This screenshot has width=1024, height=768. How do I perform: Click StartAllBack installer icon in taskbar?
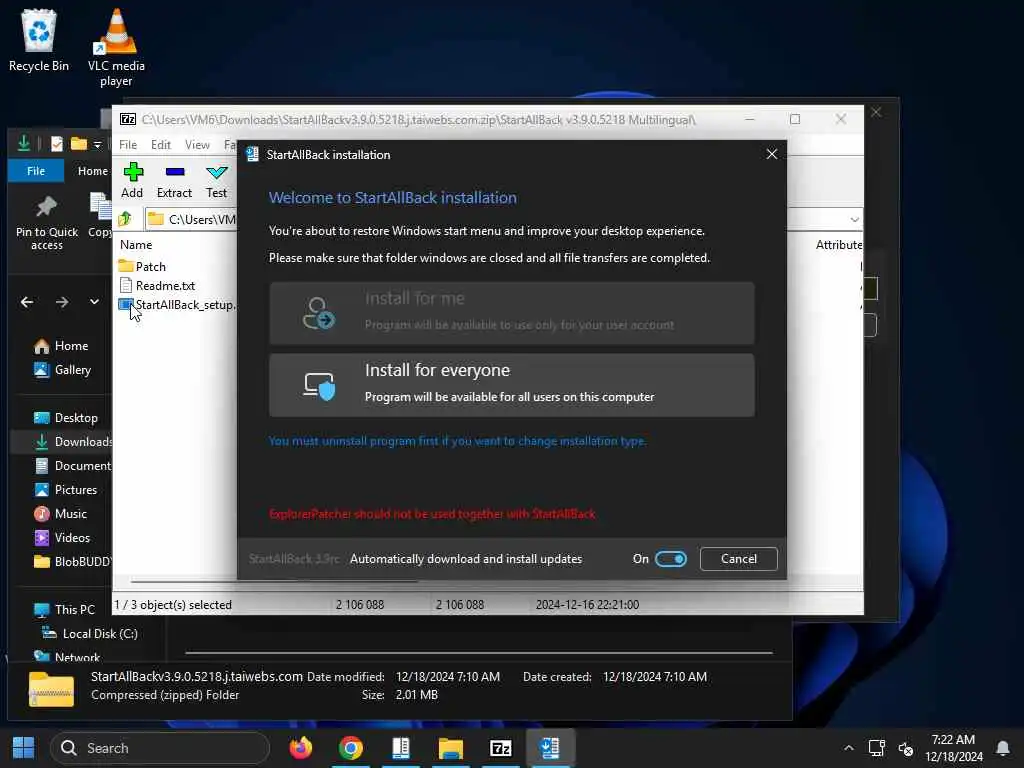tap(550, 747)
